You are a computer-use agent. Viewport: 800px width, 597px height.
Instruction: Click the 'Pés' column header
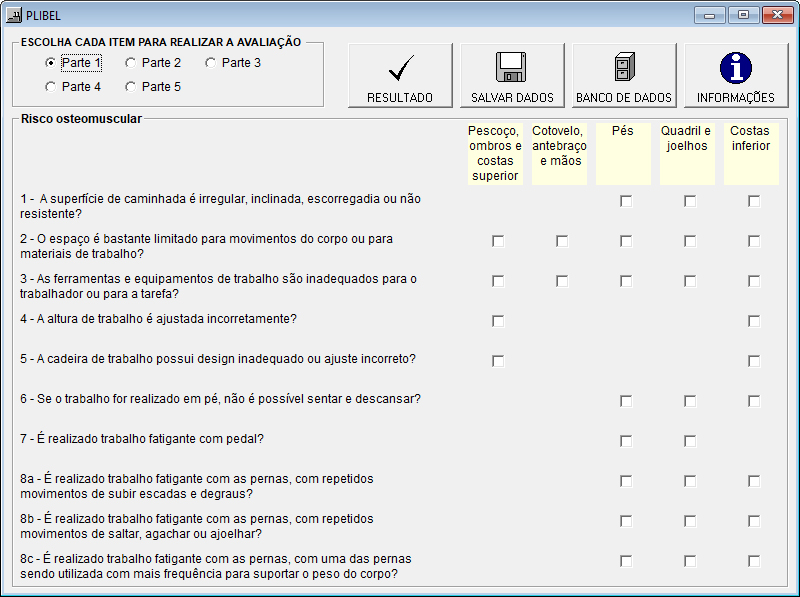click(623, 154)
